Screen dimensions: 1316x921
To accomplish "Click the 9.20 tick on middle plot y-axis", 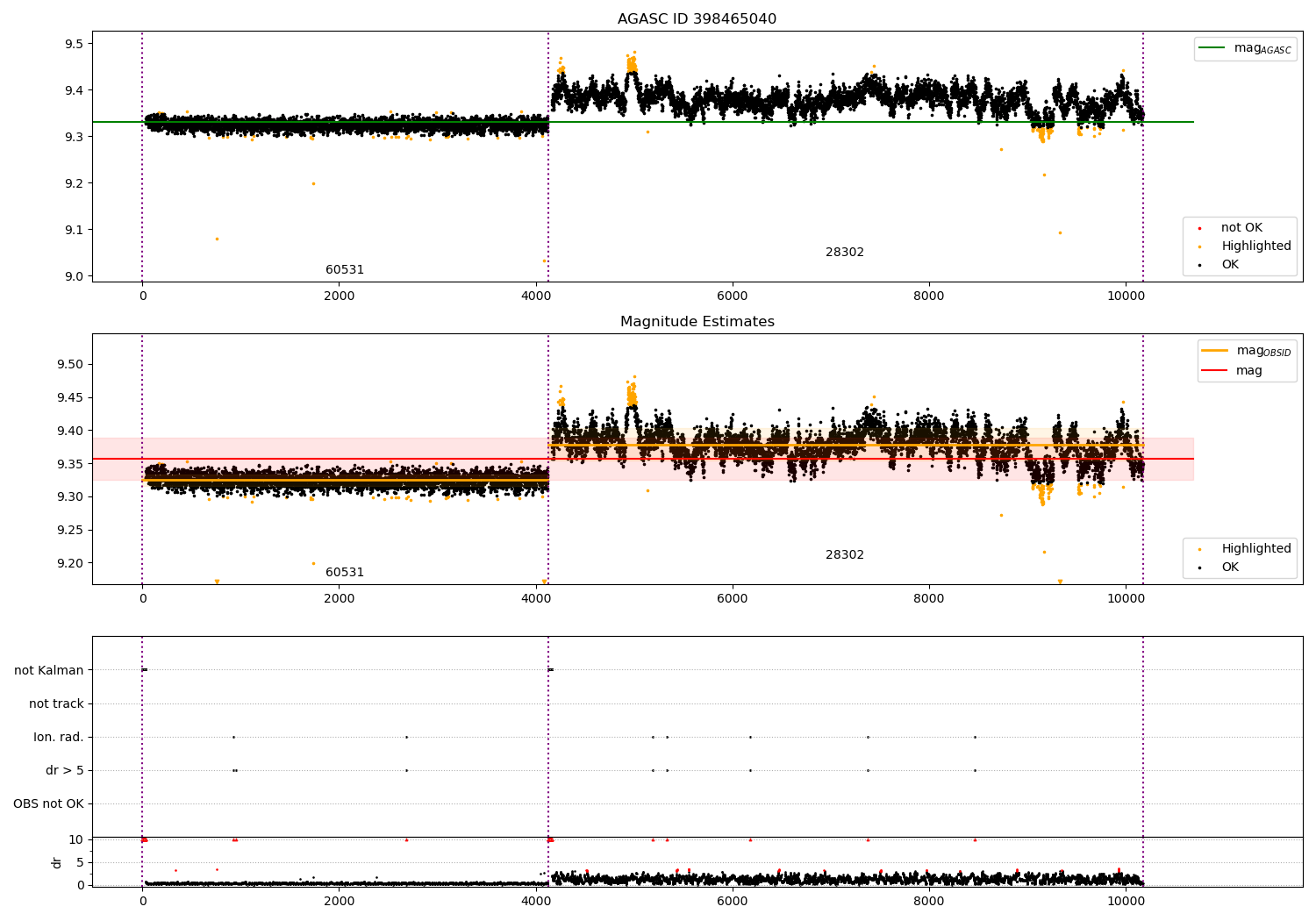I will [69, 563].
